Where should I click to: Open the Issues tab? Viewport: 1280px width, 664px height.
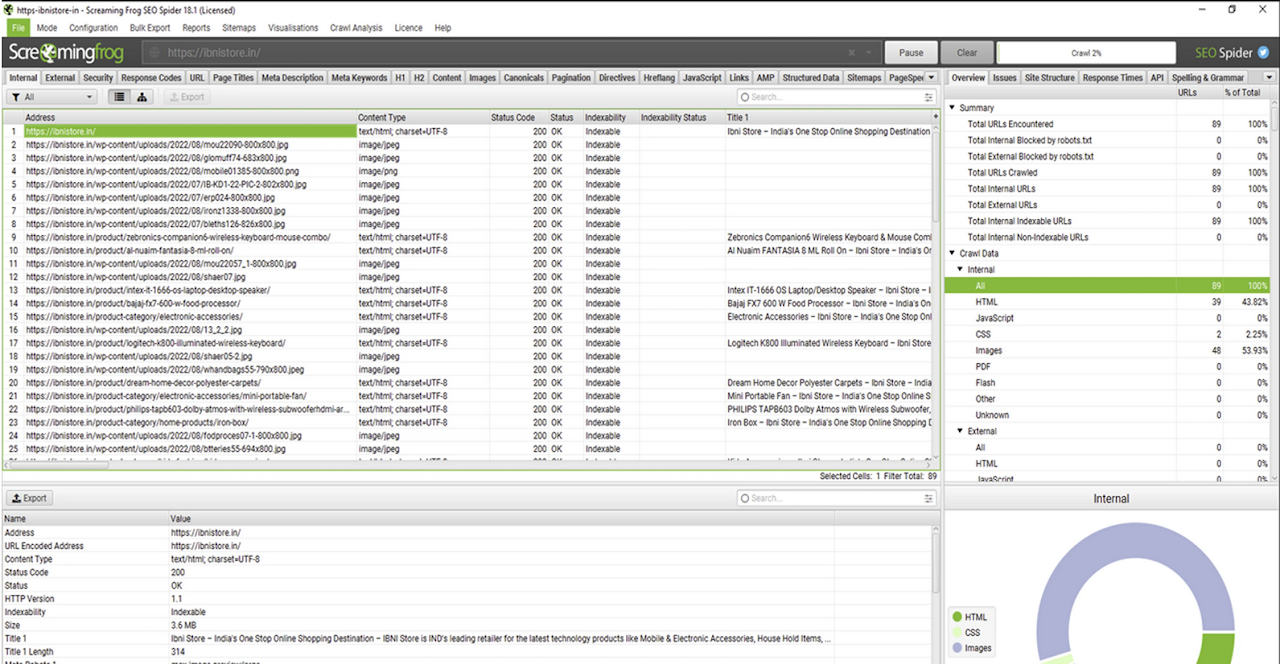pyautogui.click(x=1004, y=78)
